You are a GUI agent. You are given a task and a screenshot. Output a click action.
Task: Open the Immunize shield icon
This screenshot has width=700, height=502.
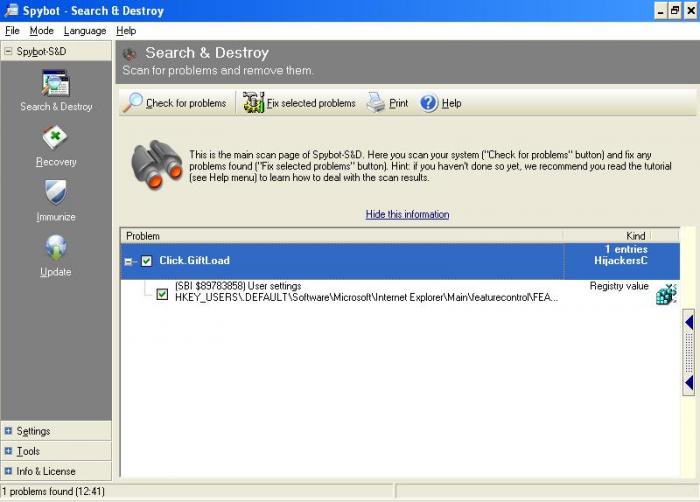click(56, 192)
